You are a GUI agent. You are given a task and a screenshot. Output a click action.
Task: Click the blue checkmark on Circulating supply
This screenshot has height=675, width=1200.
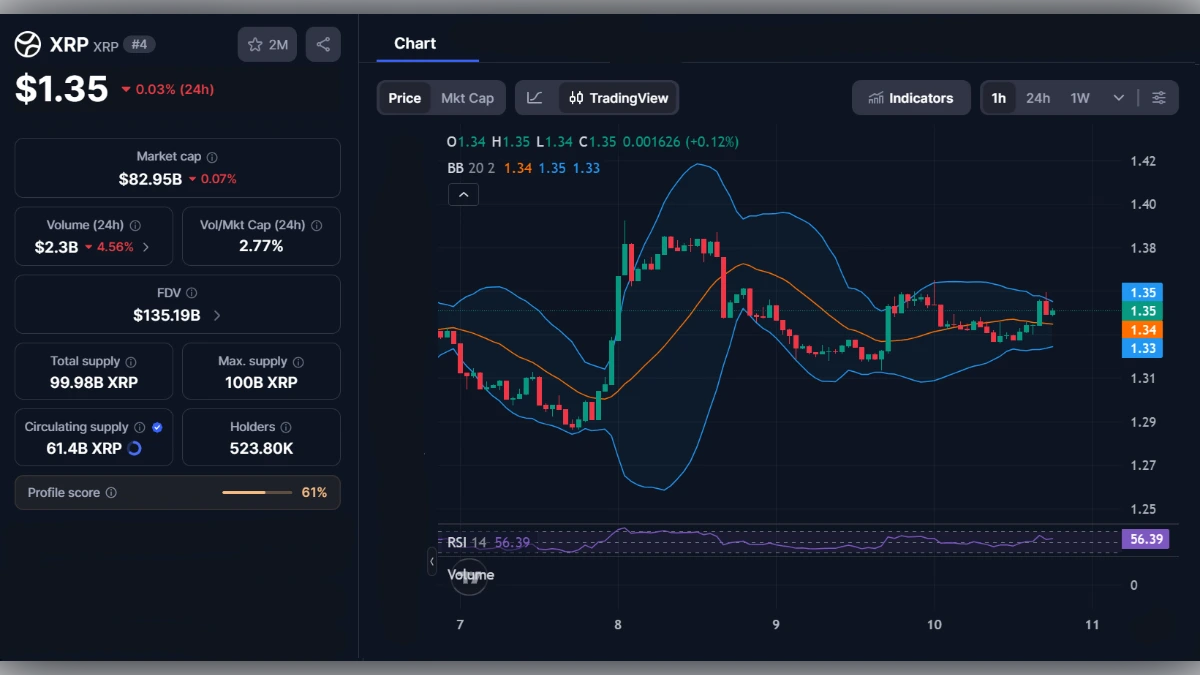[x=156, y=427]
